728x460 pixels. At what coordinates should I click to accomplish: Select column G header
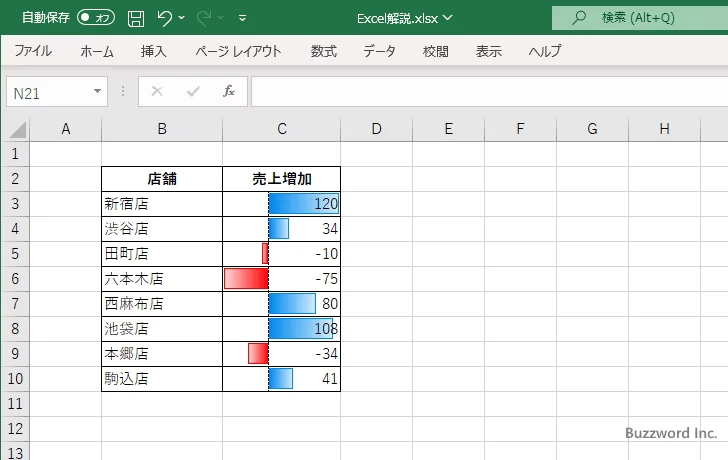coord(592,129)
